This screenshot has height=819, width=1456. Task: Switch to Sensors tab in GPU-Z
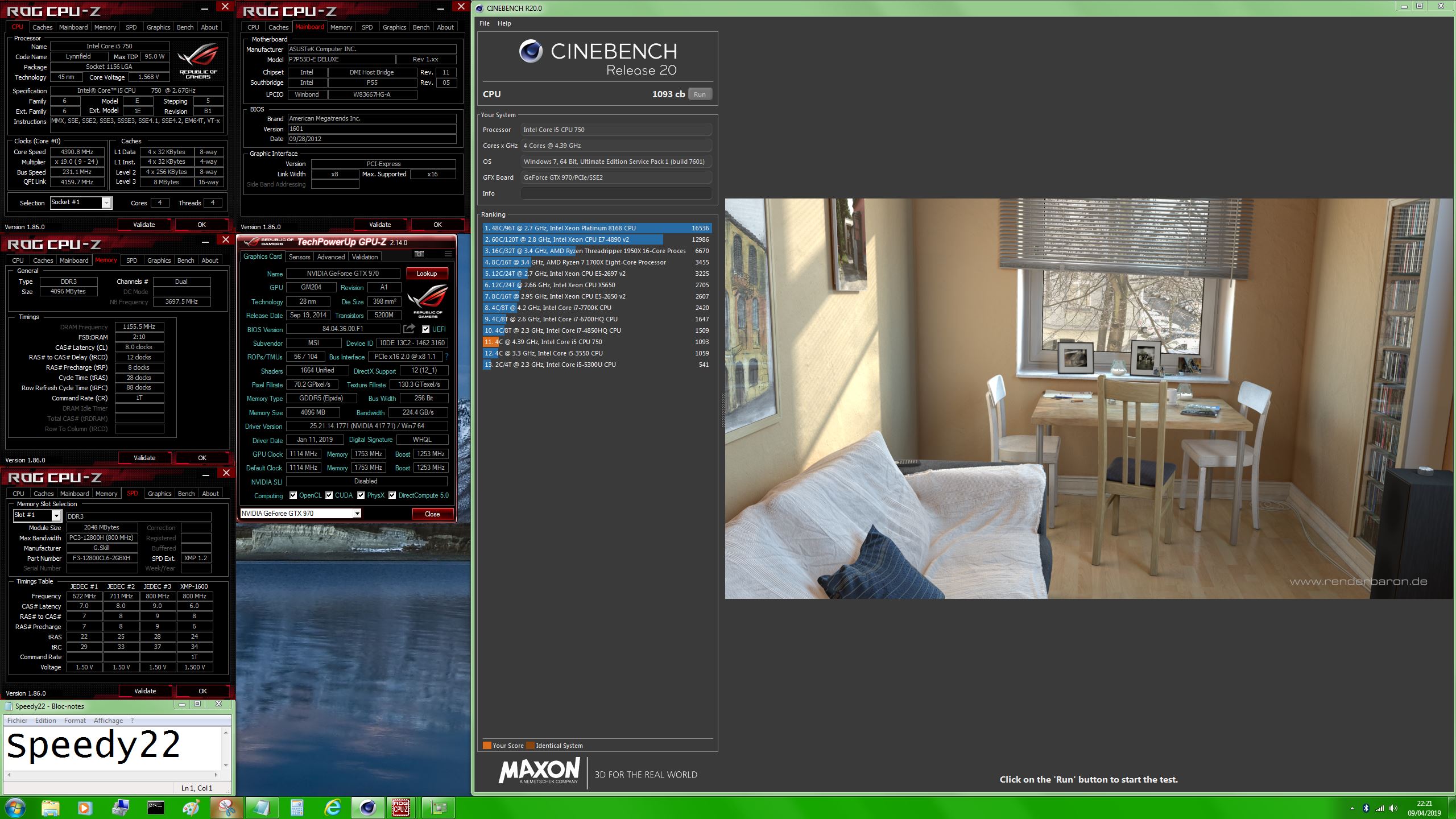[x=299, y=257]
